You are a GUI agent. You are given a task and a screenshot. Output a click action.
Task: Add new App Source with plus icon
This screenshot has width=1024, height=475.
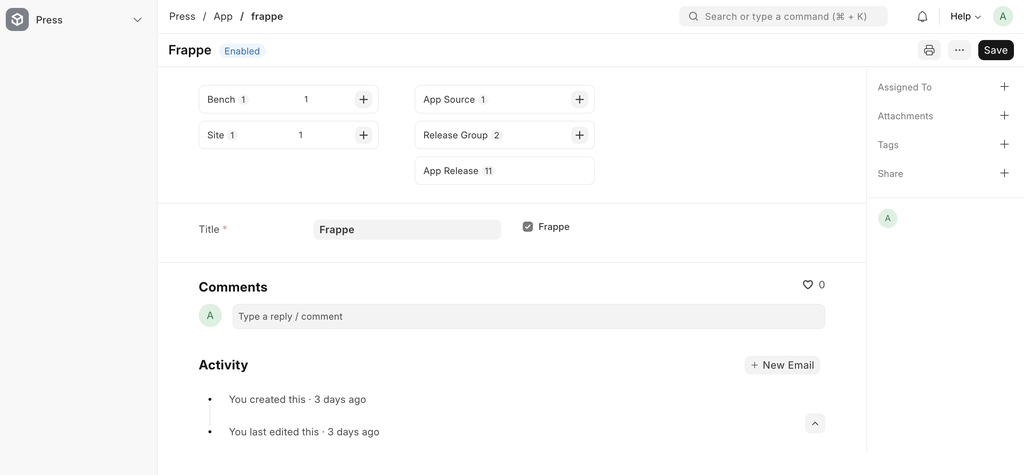579,100
